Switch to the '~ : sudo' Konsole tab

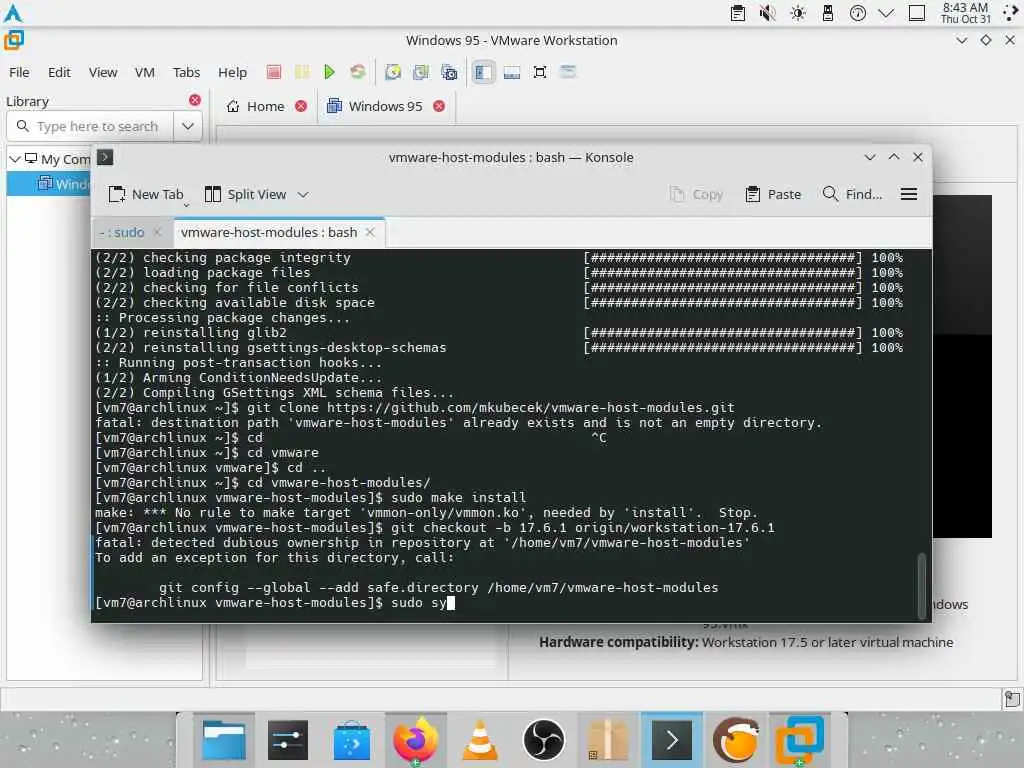122,232
